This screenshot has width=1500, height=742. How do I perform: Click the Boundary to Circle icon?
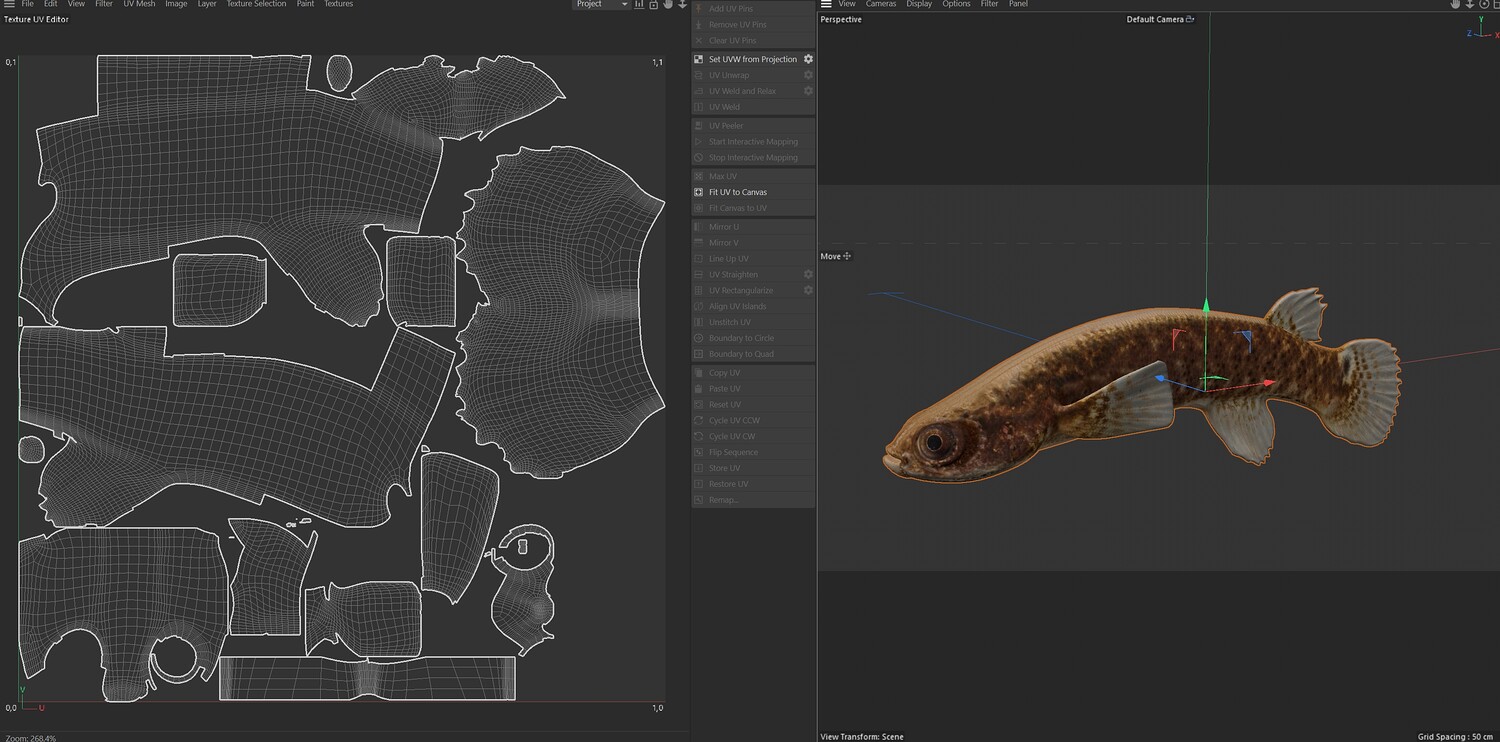tap(698, 338)
